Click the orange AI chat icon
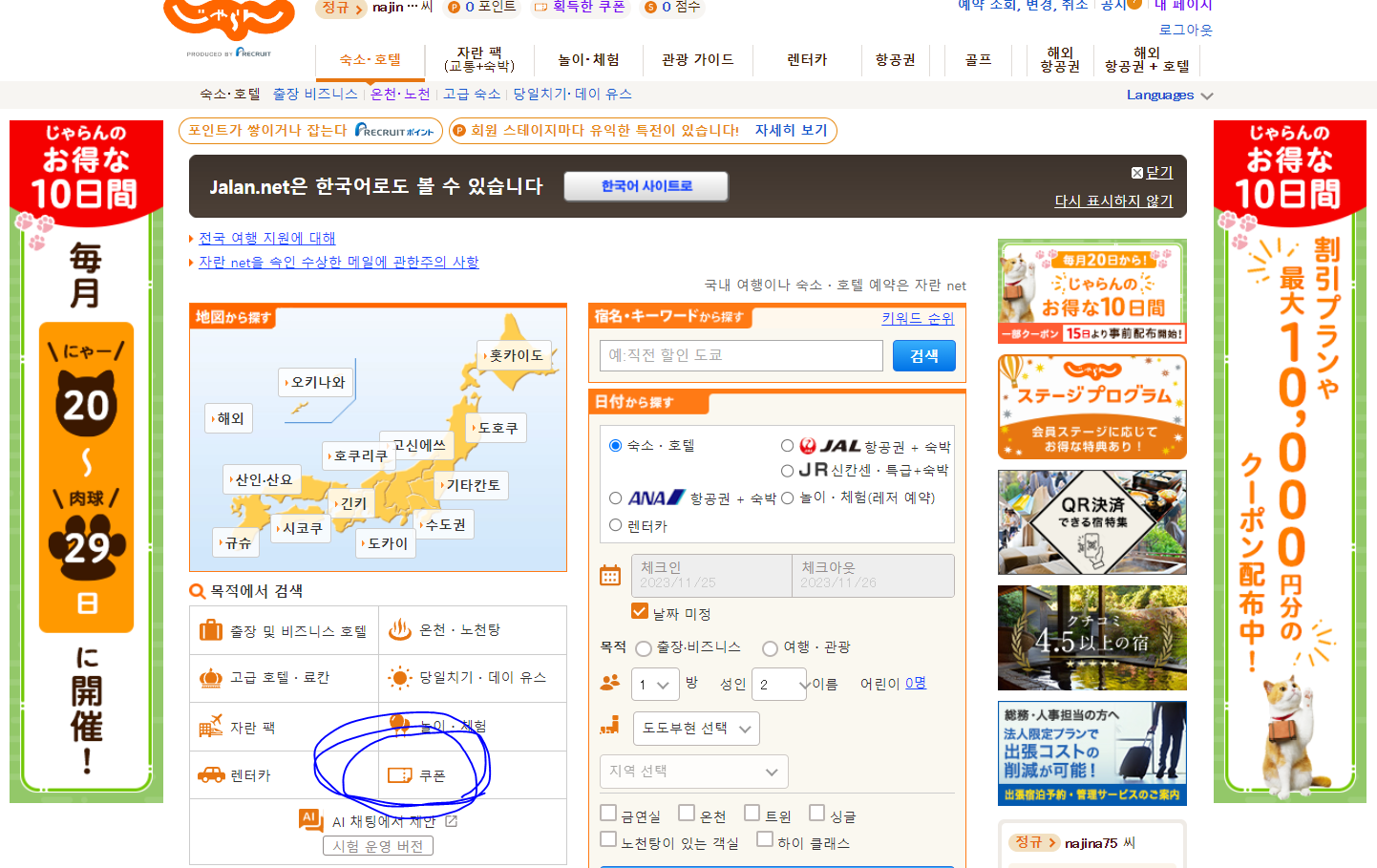 (x=310, y=819)
